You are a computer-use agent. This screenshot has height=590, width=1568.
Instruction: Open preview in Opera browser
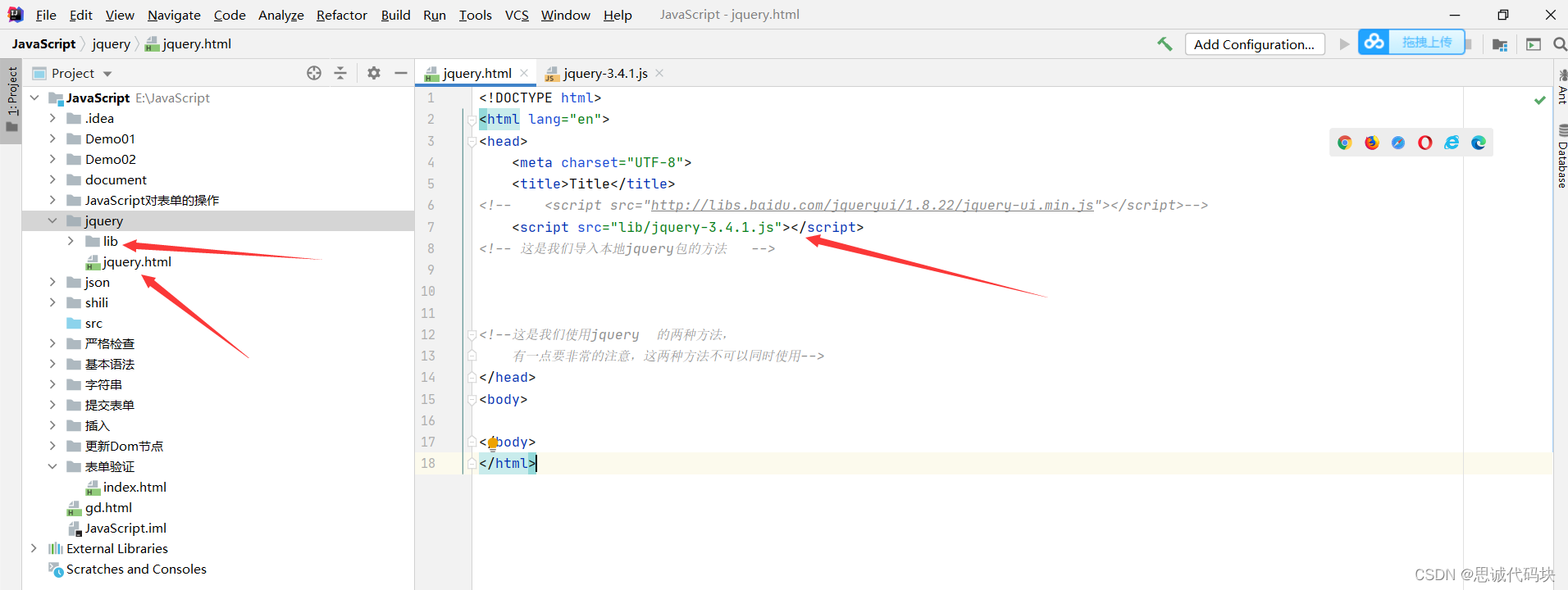1425,143
